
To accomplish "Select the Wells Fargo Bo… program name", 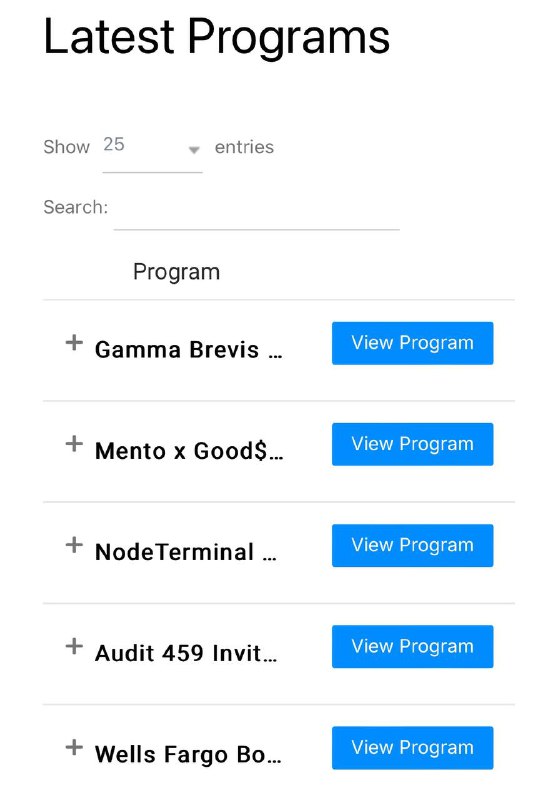I will (x=188, y=755).
